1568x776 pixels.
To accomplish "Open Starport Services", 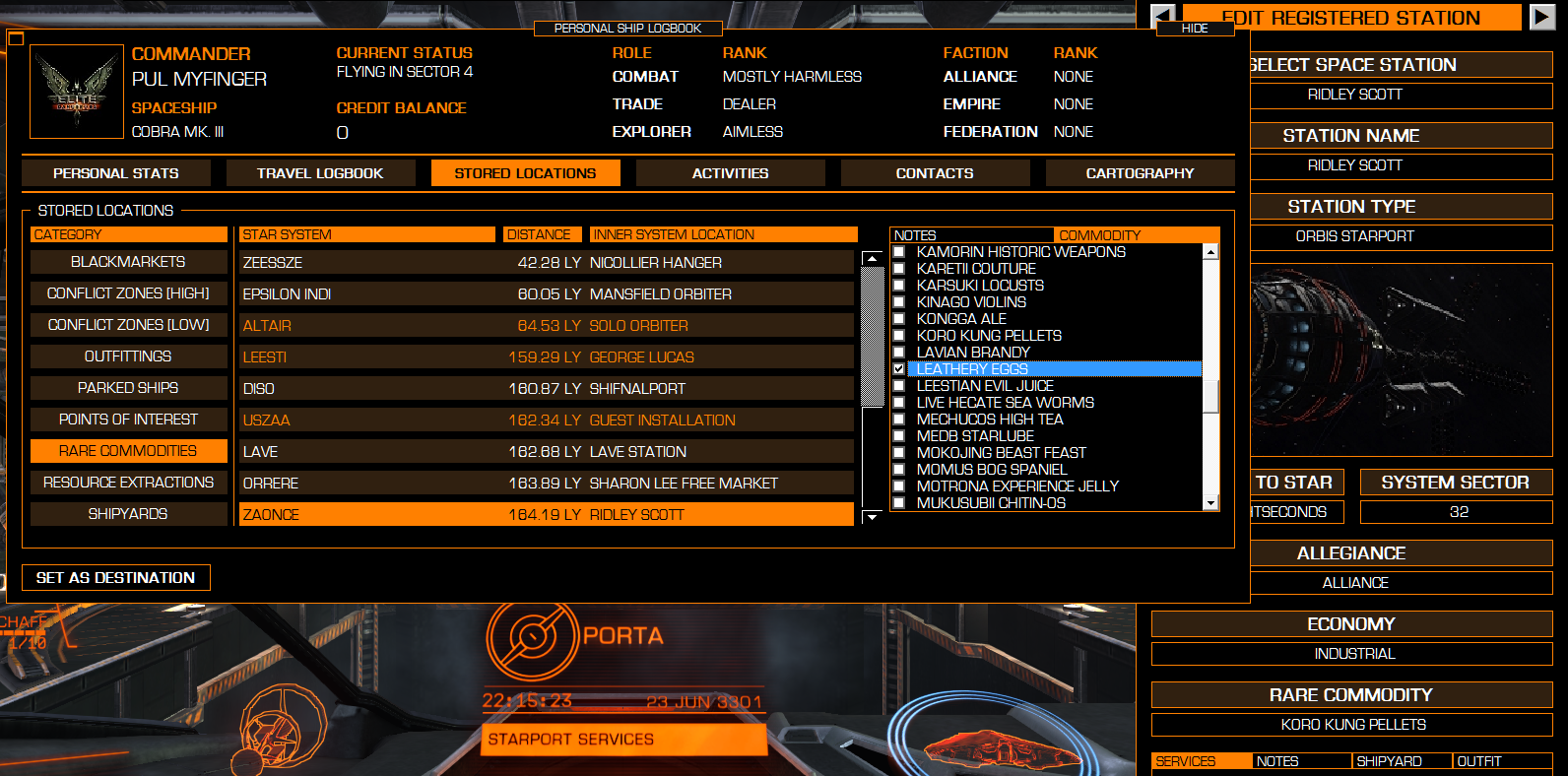I will pyautogui.click(x=623, y=740).
